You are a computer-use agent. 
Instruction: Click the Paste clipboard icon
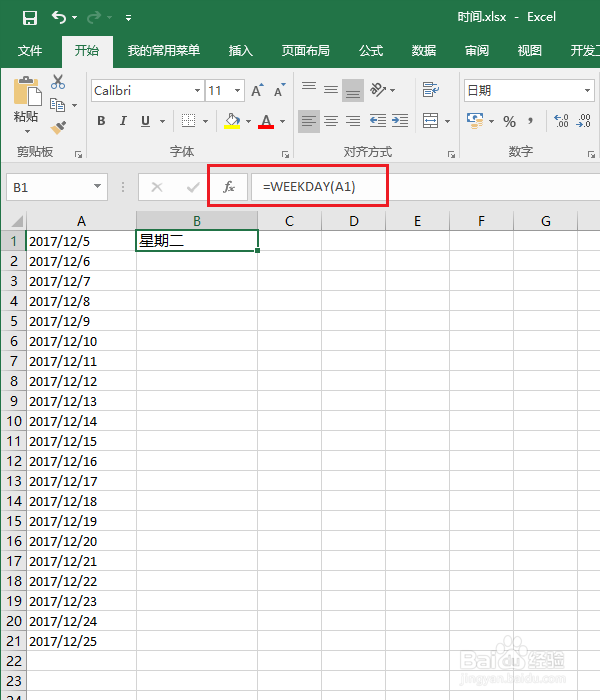point(27,91)
